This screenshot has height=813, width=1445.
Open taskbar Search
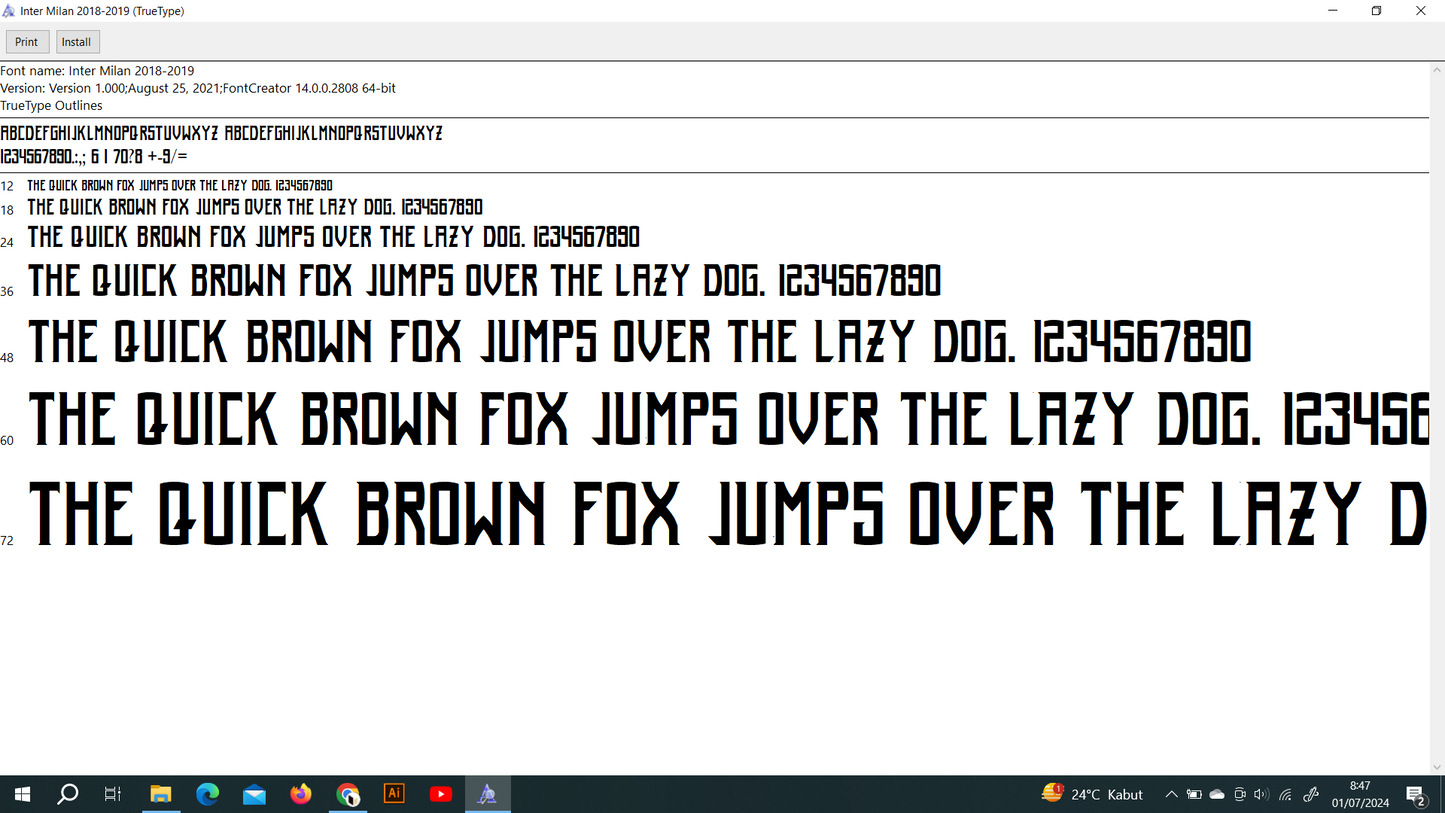68,794
